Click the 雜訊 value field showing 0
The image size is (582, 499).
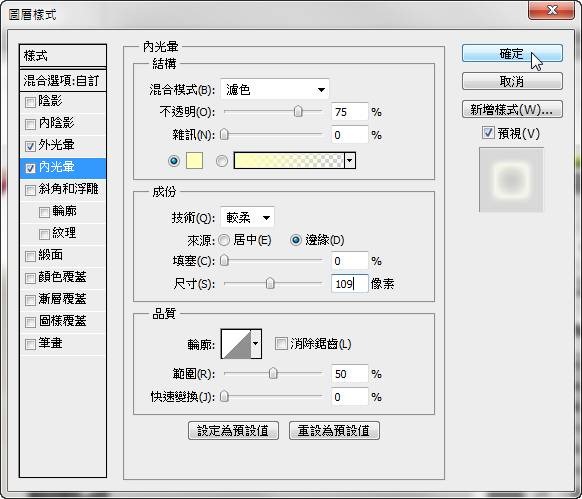350,135
